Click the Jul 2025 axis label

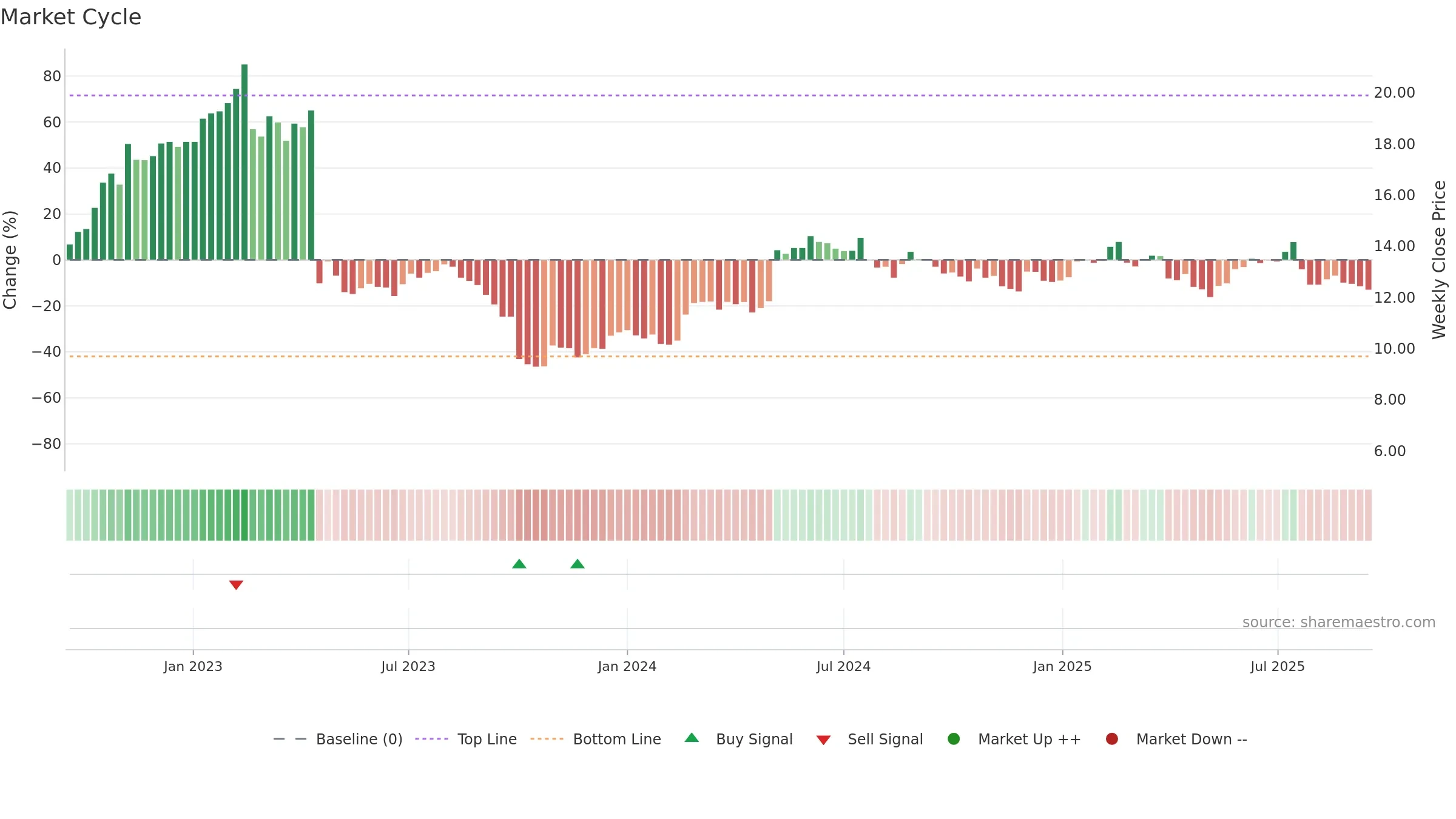click(1278, 666)
